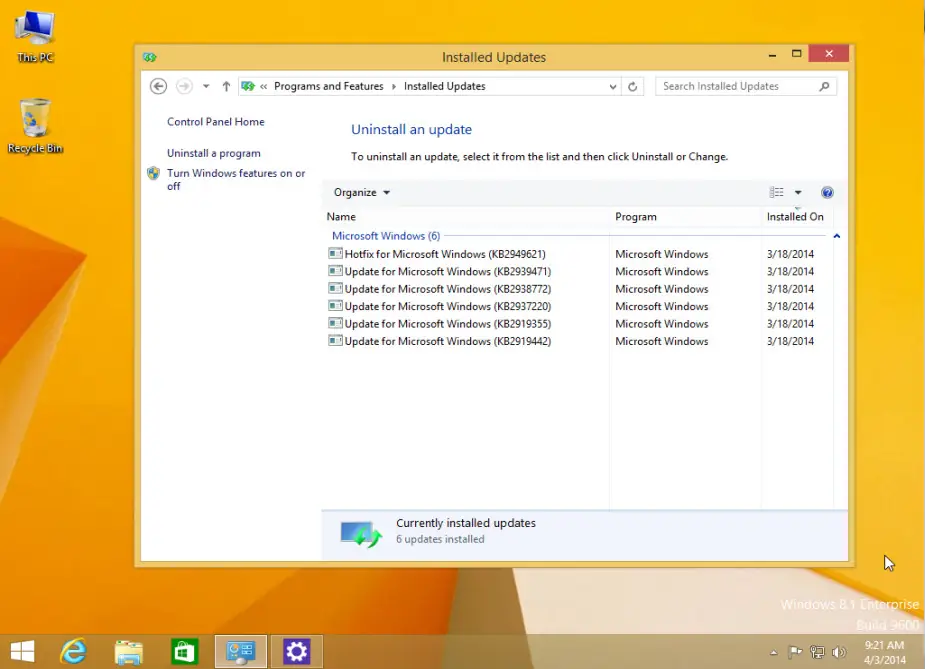Open the Organize menu
This screenshot has width=925, height=669.
point(362,192)
